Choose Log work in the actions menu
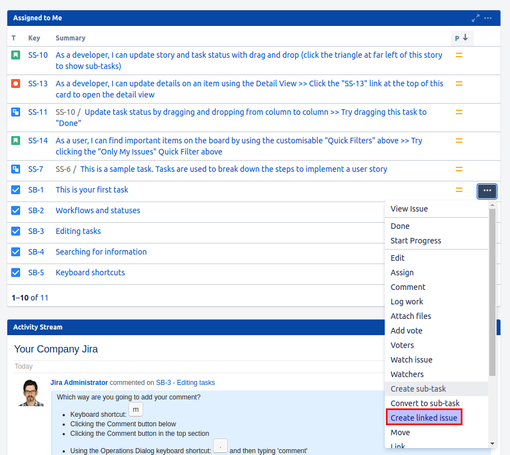The width and height of the screenshot is (510, 455). pyautogui.click(x=407, y=302)
